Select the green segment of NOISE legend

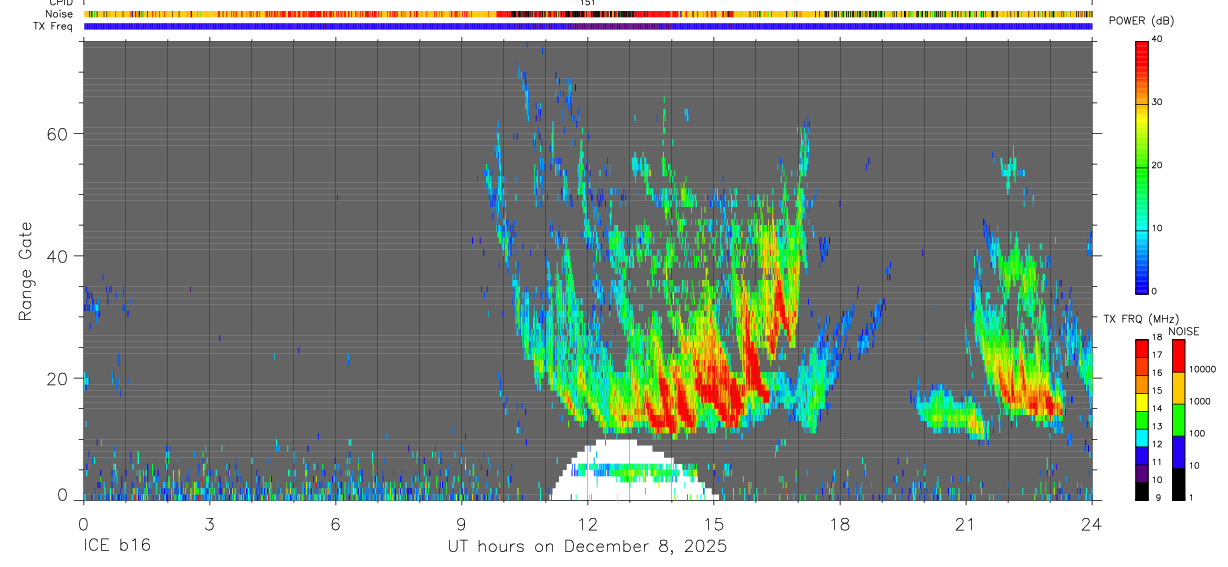pos(1179,419)
